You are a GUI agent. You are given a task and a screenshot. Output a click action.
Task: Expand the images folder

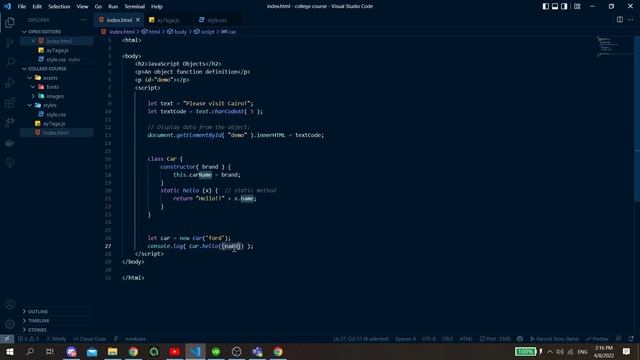56,96
